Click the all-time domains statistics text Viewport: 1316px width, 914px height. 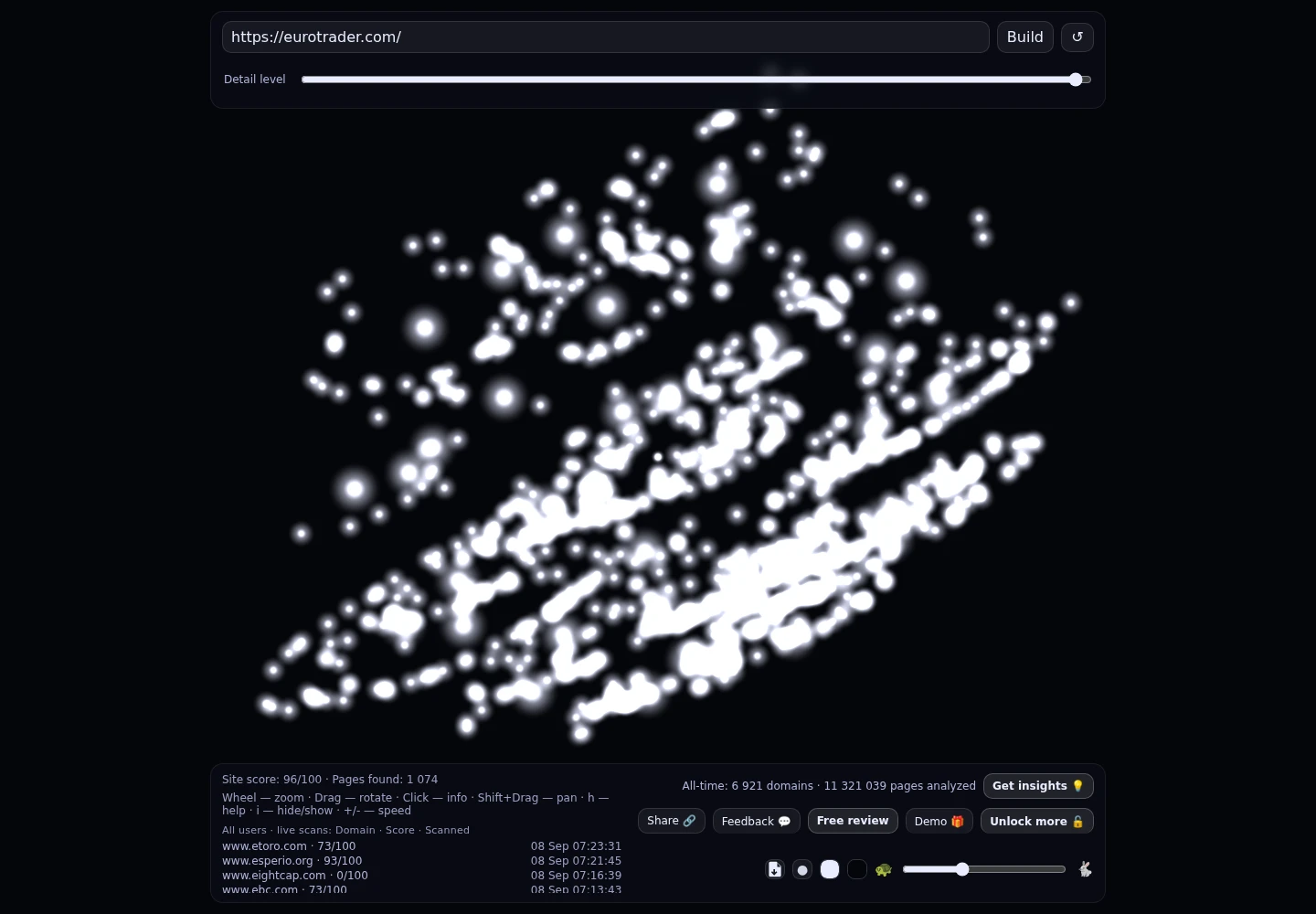(x=829, y=786)
